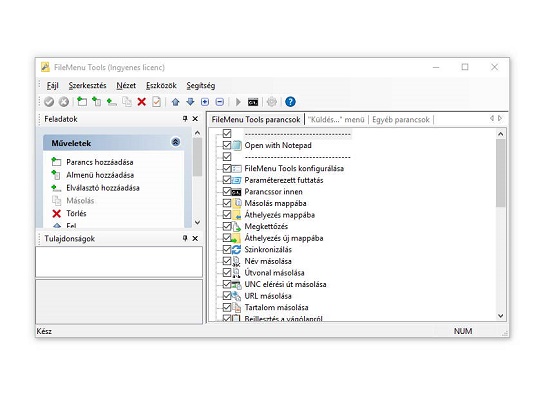
Task: Select the Áthelyezés új mappába row
Action: (x=284, y=238)
